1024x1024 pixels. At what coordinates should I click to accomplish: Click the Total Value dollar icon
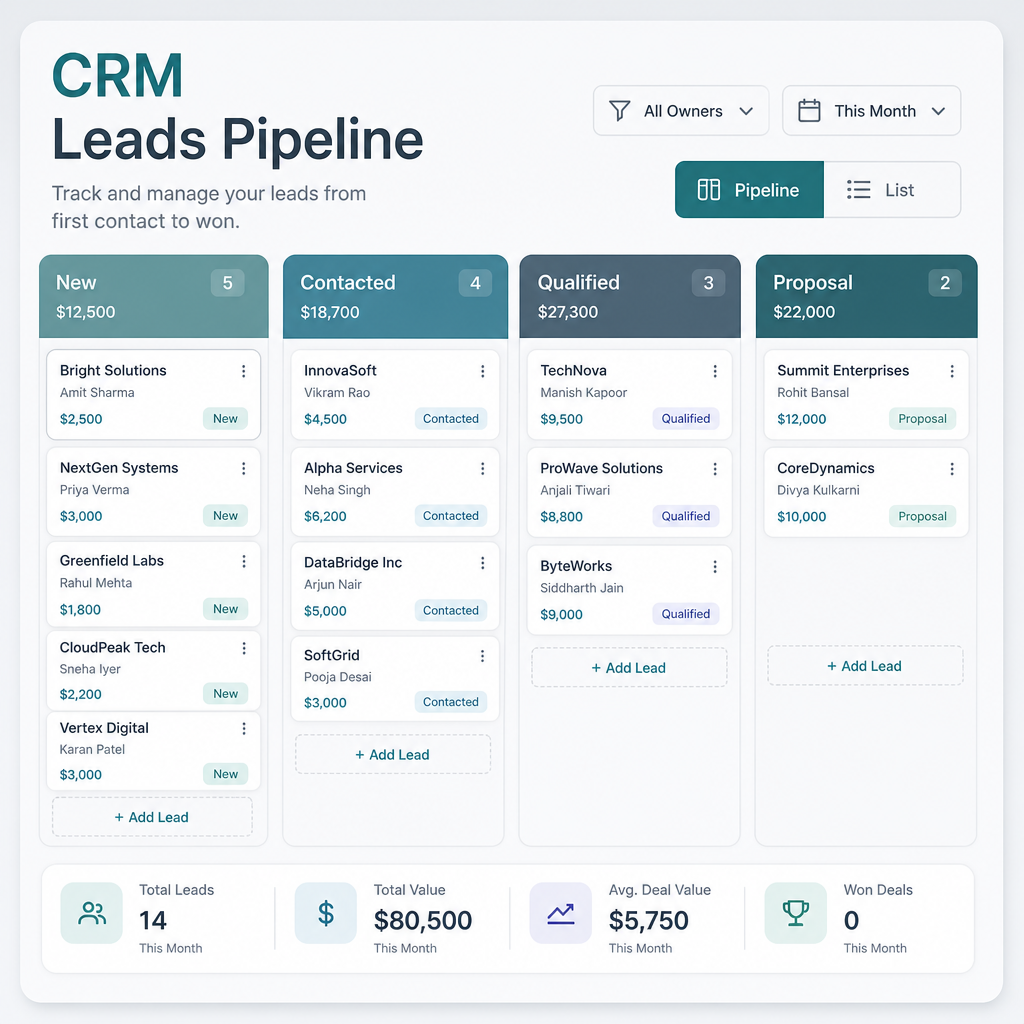[326, 913]
